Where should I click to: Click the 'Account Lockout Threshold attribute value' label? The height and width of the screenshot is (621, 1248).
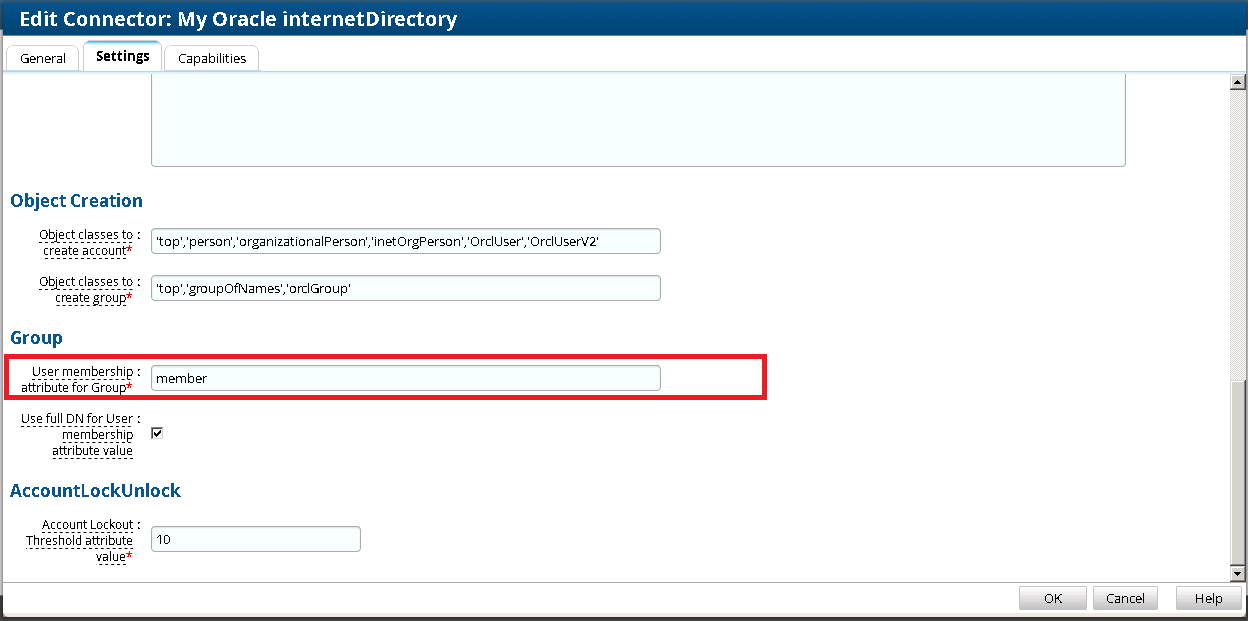[82, 540]
